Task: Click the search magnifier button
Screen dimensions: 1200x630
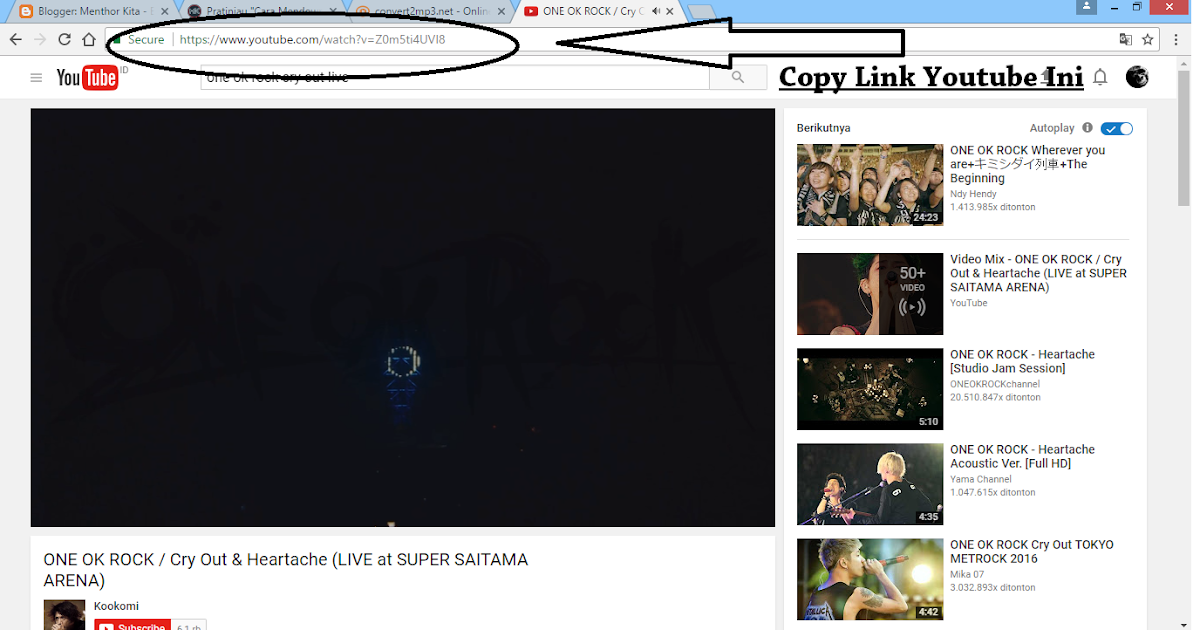Action: coord(738,77)
